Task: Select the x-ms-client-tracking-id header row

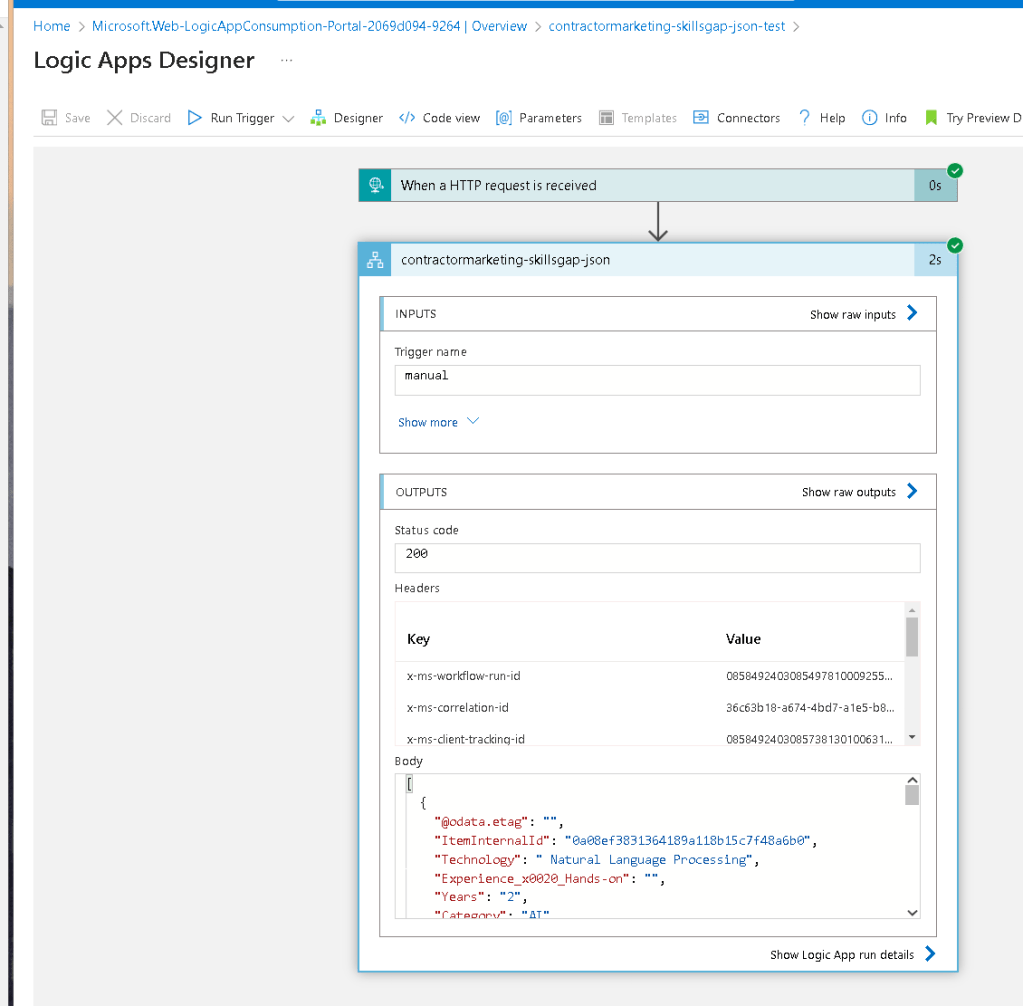Action: point(650,738)
